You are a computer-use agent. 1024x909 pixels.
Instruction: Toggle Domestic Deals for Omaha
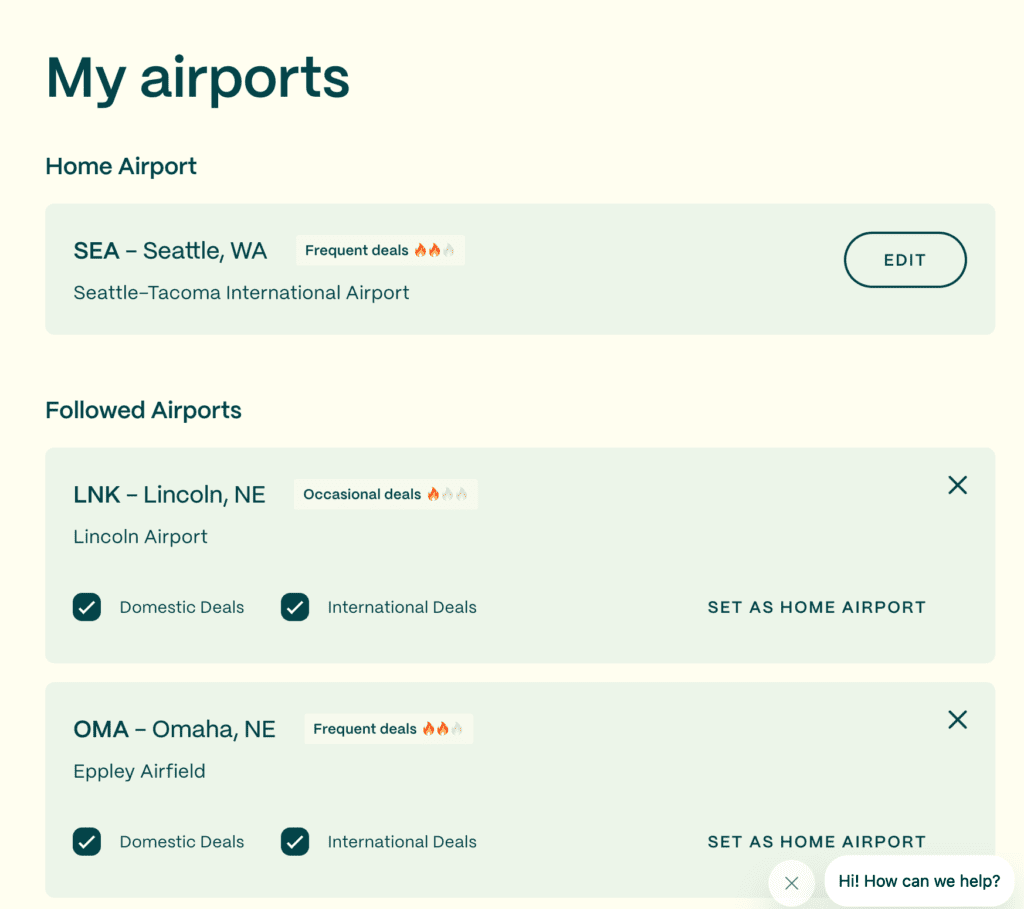click(87, 842)
